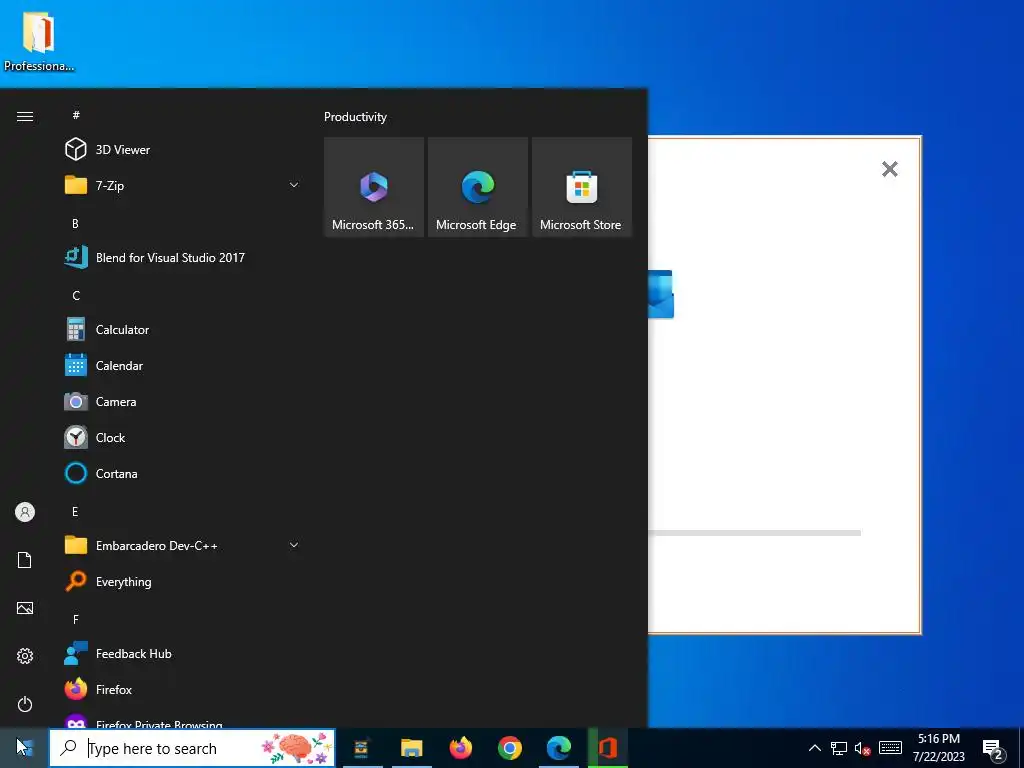Click the letter F section header

coord(76,619)
